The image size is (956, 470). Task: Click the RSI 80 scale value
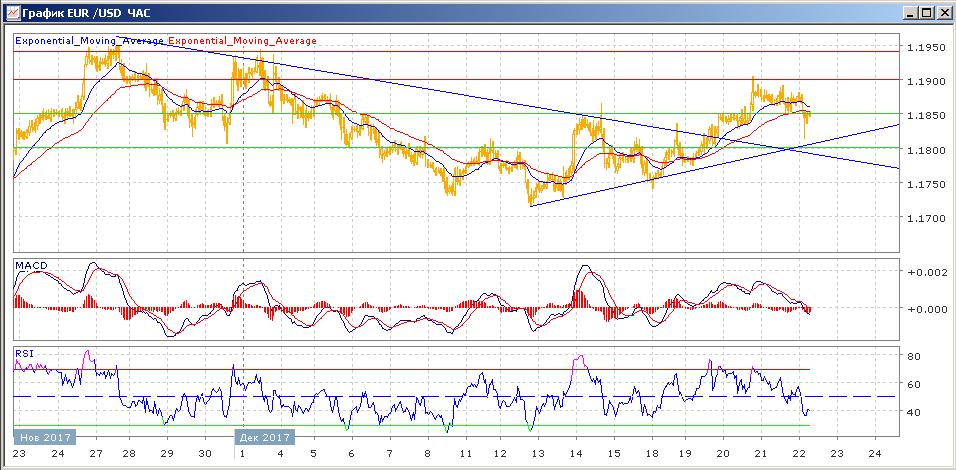tap(913, 356)
